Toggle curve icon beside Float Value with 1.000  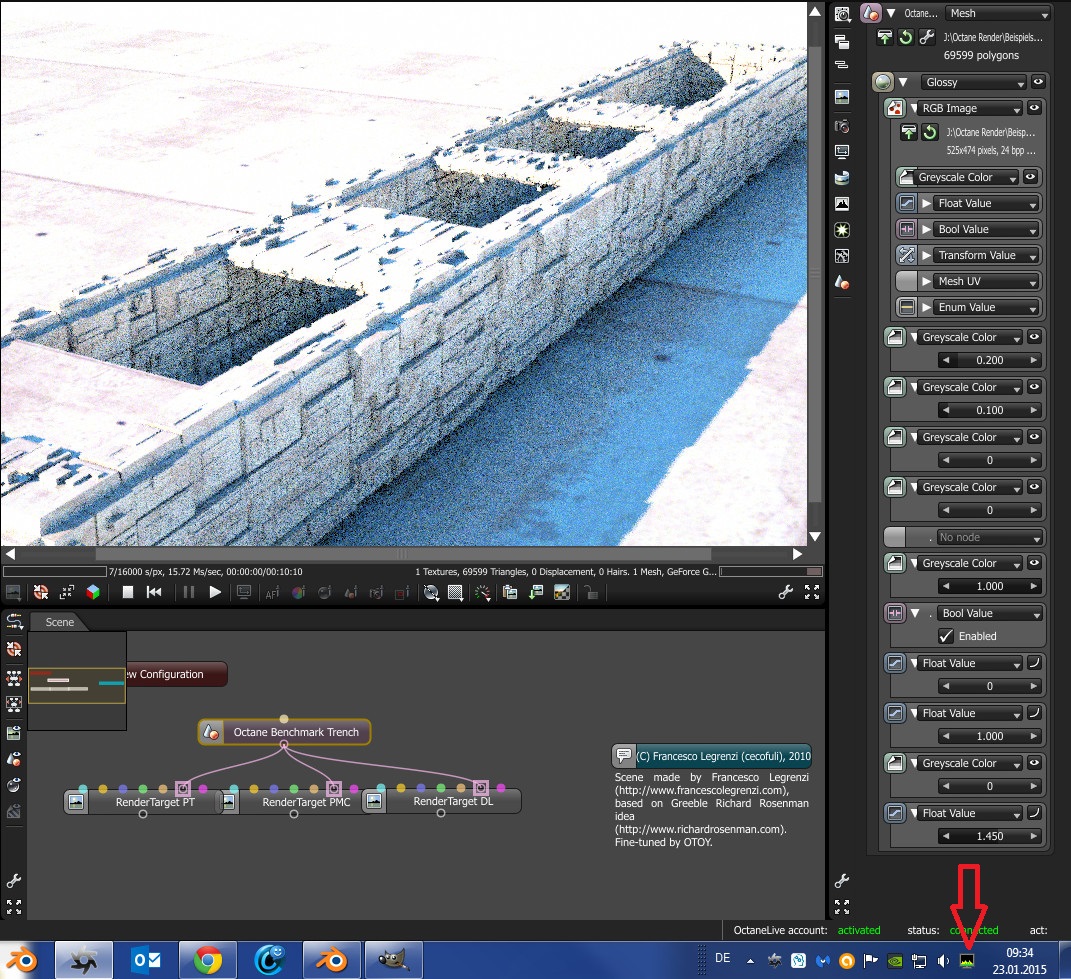coord(1034,713)
